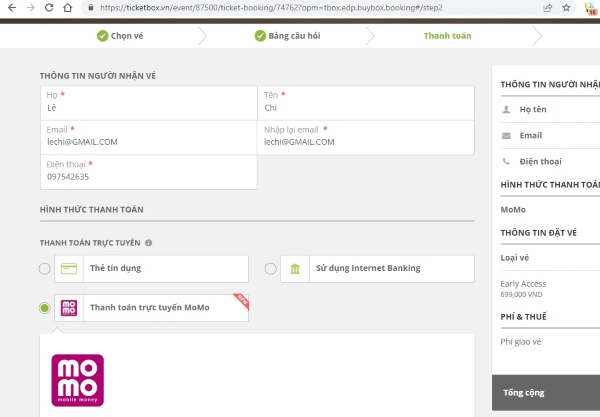Select the MoMo payment radio button
Screen dimensions: 600x417
(44, 308)
